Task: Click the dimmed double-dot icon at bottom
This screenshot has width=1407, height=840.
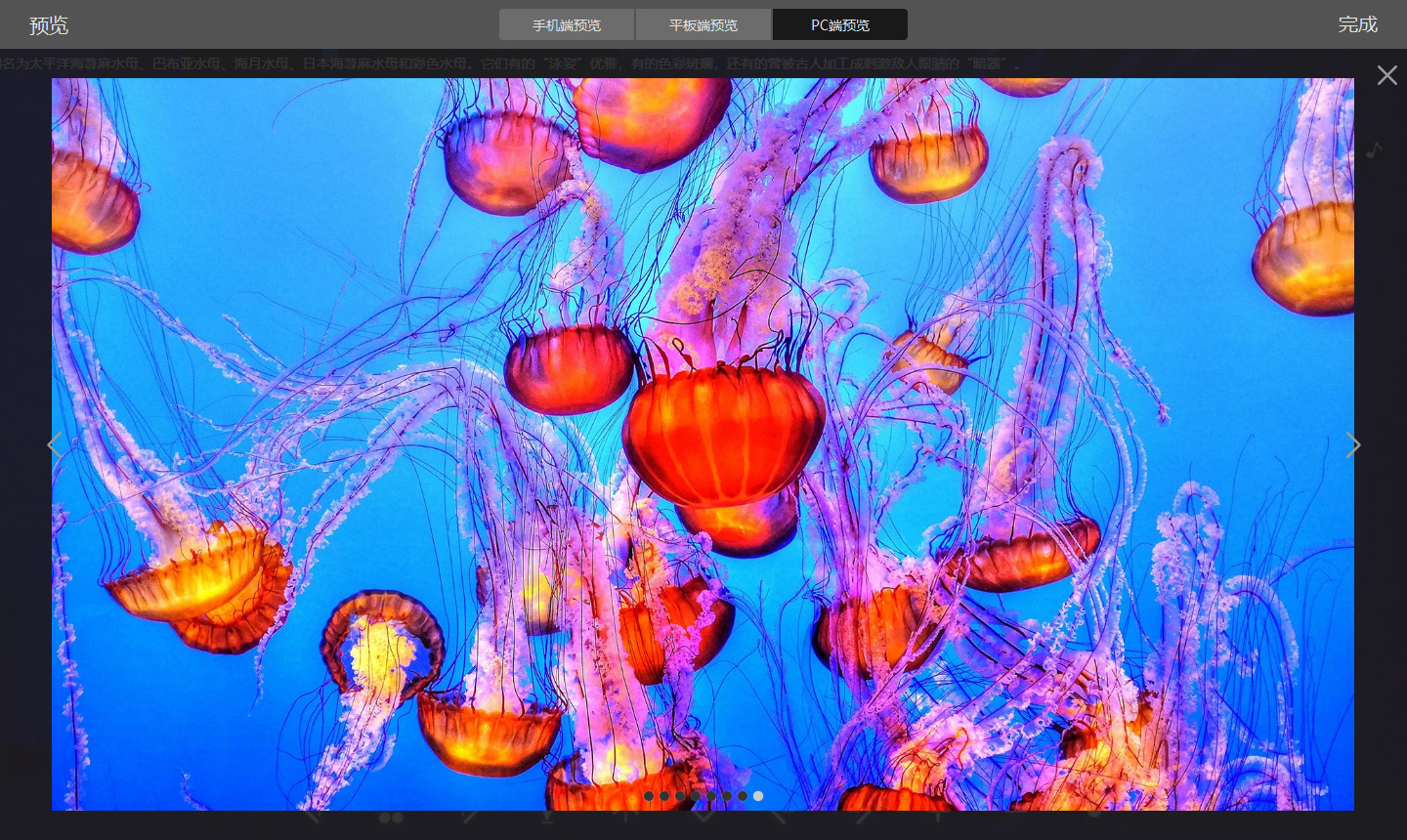Action: click(x=391, y=819)
